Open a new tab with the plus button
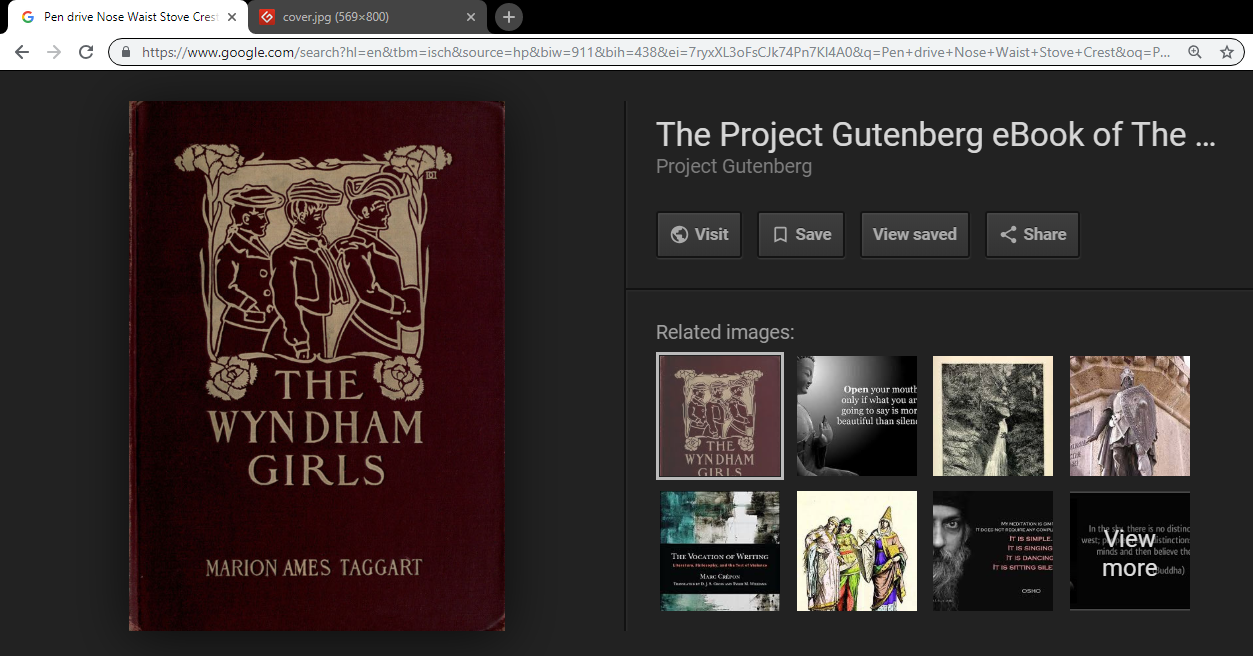This screenshot has width=1253, height=656. (509, 17)
